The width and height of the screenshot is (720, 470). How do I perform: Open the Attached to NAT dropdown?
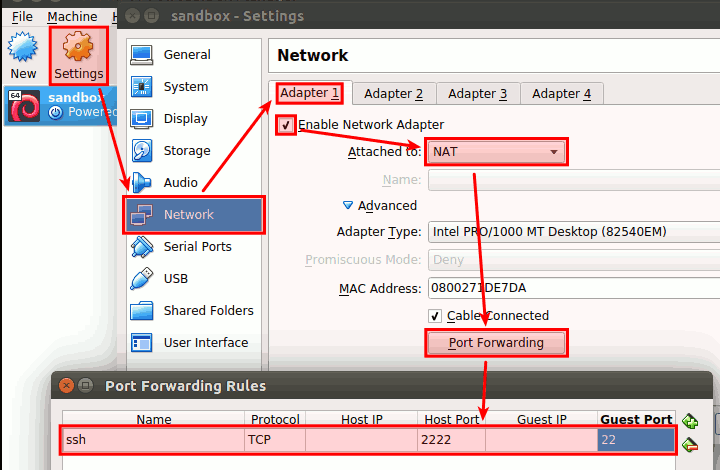[x=496, y=152]
